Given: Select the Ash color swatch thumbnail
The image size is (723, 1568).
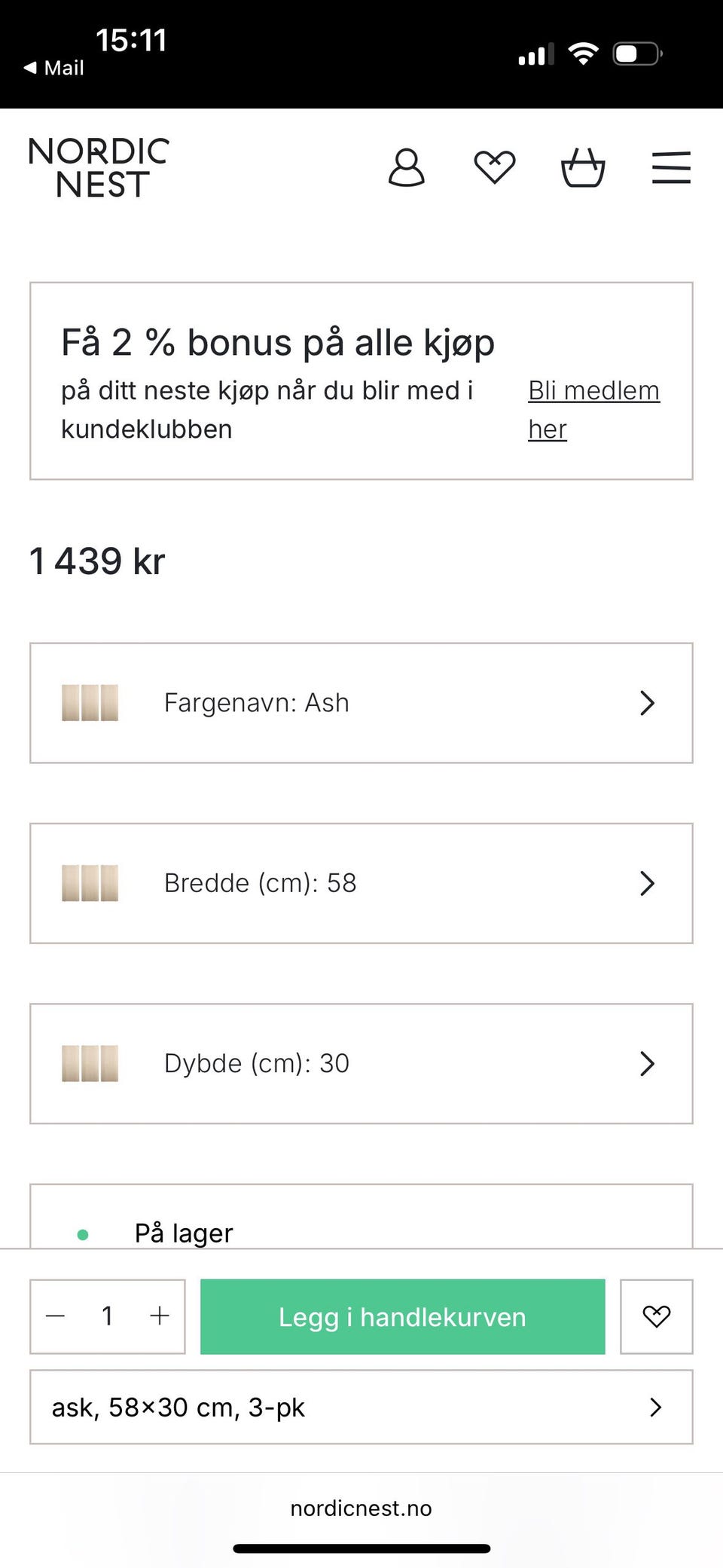Looking at the screenshot, I should [90, 703].
